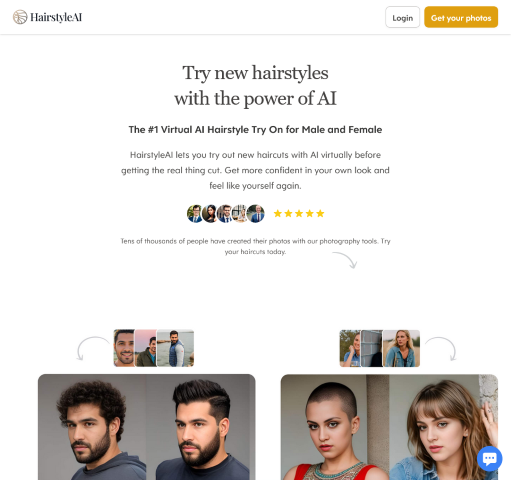Image resolution: width=511 pixels, height=480 pixels.
Task: Click the Login button
Action: click(402, 17)
